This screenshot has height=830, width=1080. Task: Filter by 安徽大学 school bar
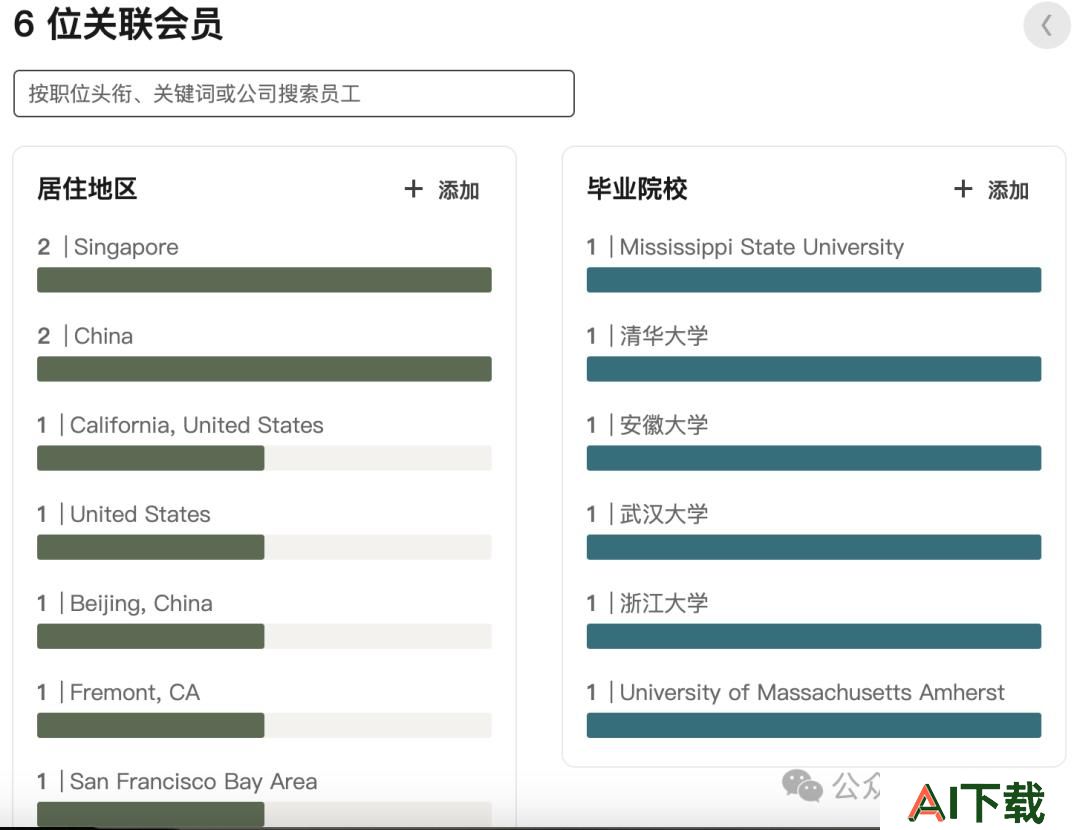click(814, 458)
